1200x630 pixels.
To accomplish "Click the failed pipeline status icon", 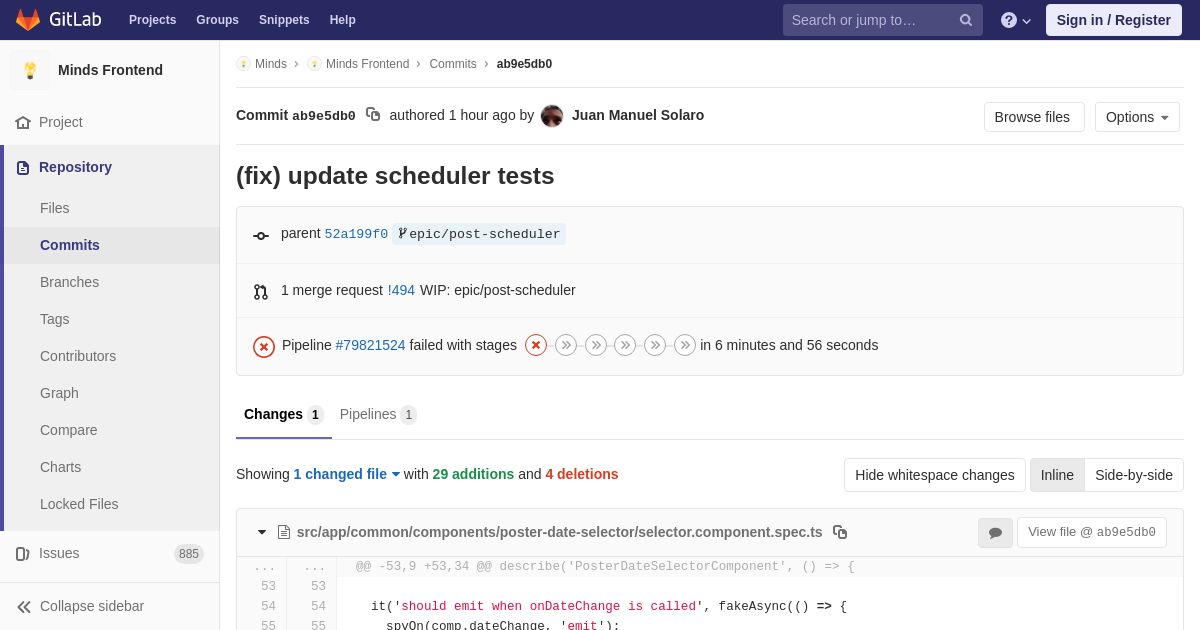I will click(x=264, y=346).
